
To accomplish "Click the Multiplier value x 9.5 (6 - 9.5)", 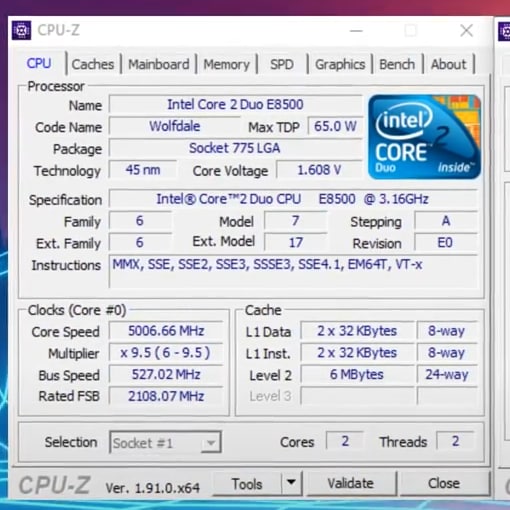I will (x=166, y=353).
